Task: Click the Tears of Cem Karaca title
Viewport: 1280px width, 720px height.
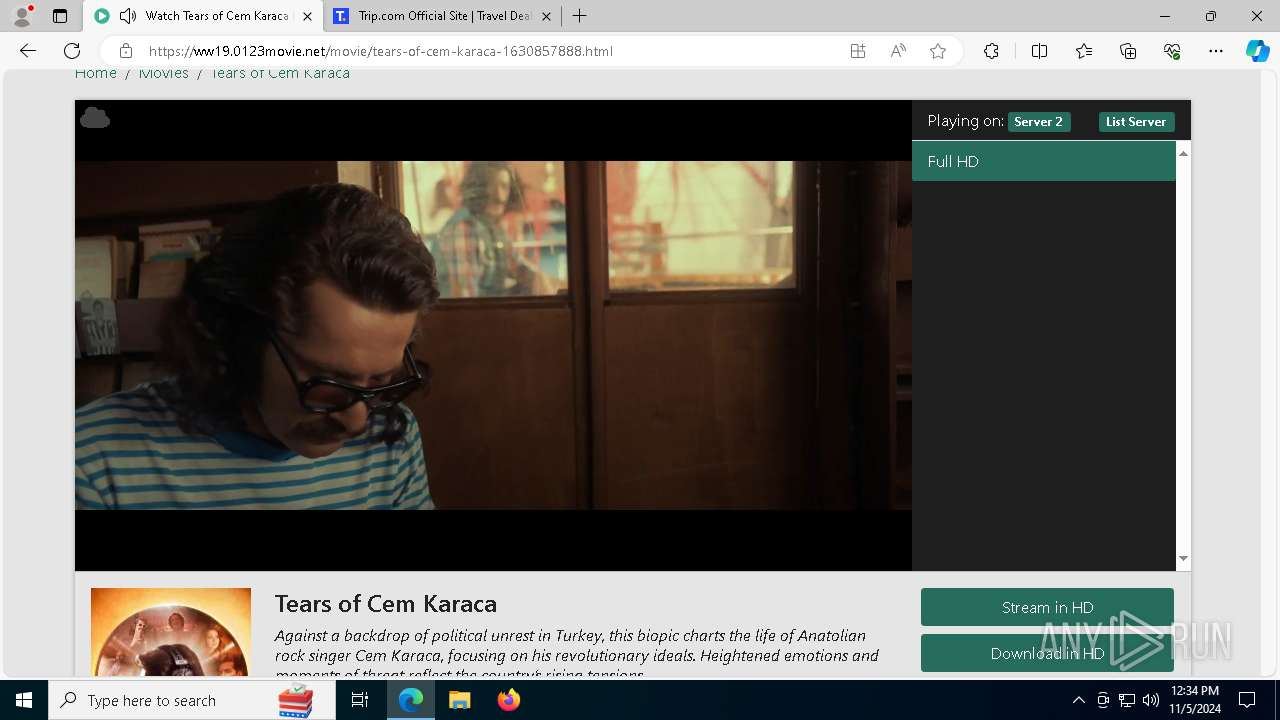Action: click(x=386, y=604)
